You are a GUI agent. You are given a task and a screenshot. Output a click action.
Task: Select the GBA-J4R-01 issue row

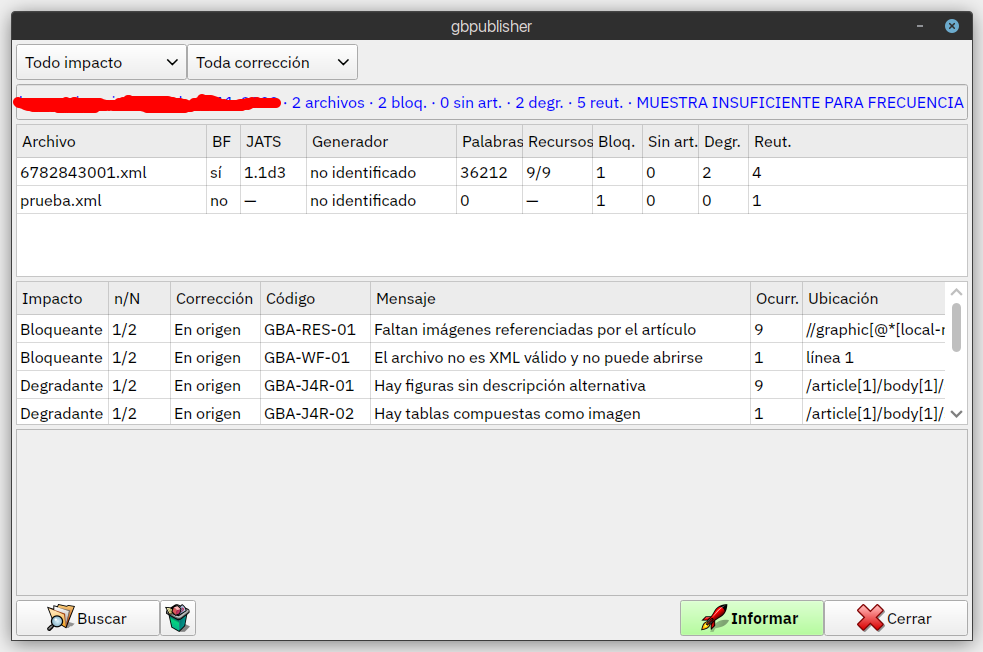point(481,386)
